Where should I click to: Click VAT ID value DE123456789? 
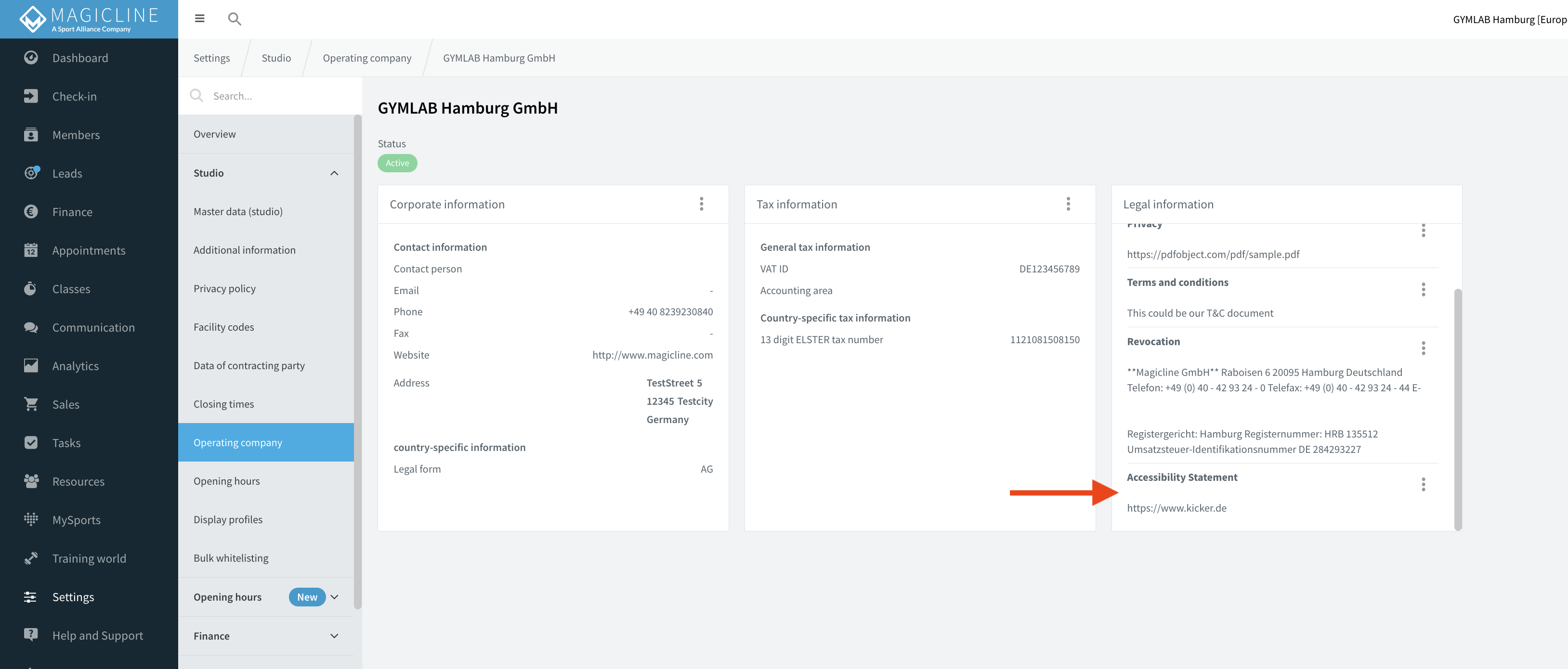(1049, 269)
